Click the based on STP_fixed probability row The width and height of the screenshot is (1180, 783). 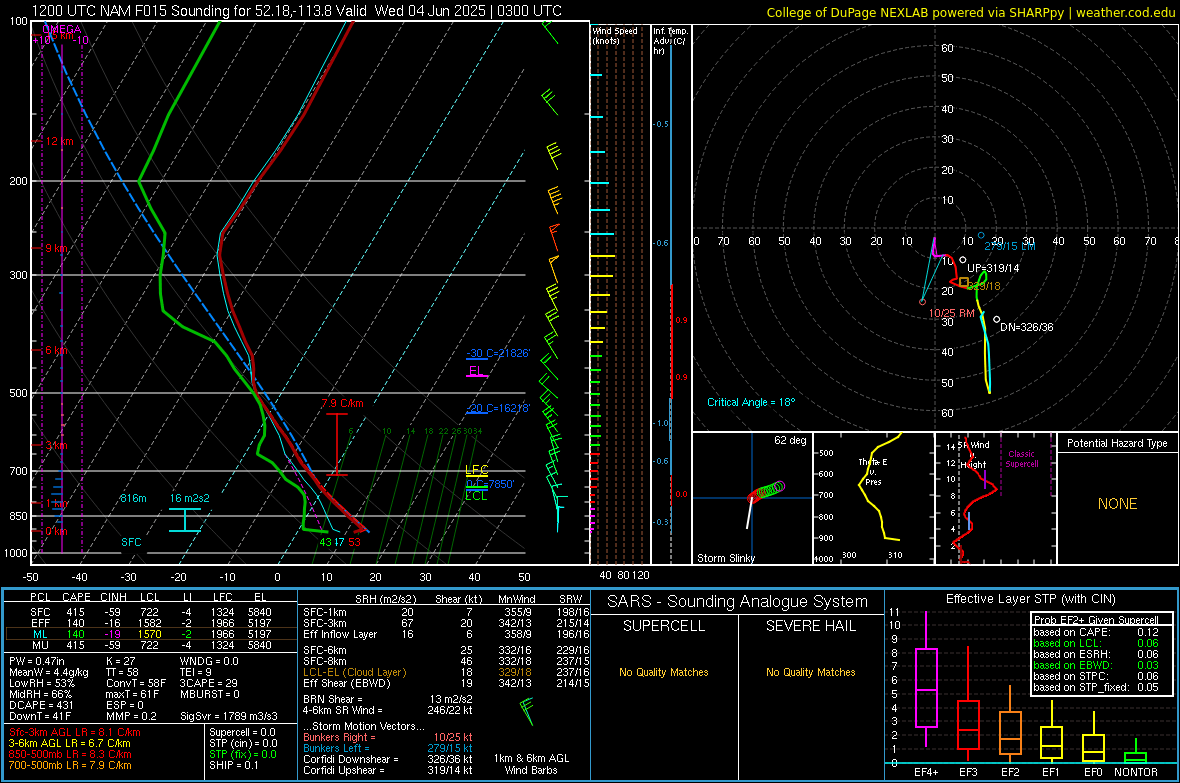pos(1096,687)
